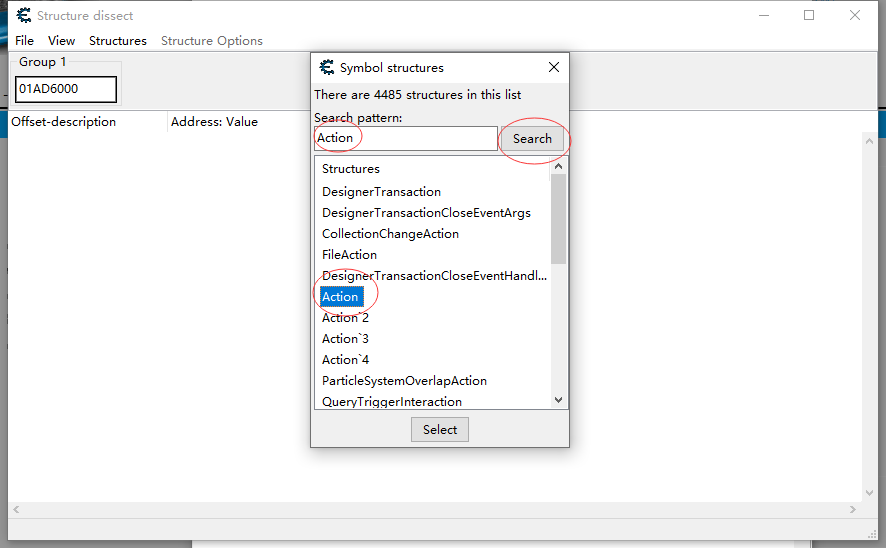Image resolution: width=886 pixels, height=548 pixels.
Task: Click structures list scroll down arrow
Action: point(558,400)
